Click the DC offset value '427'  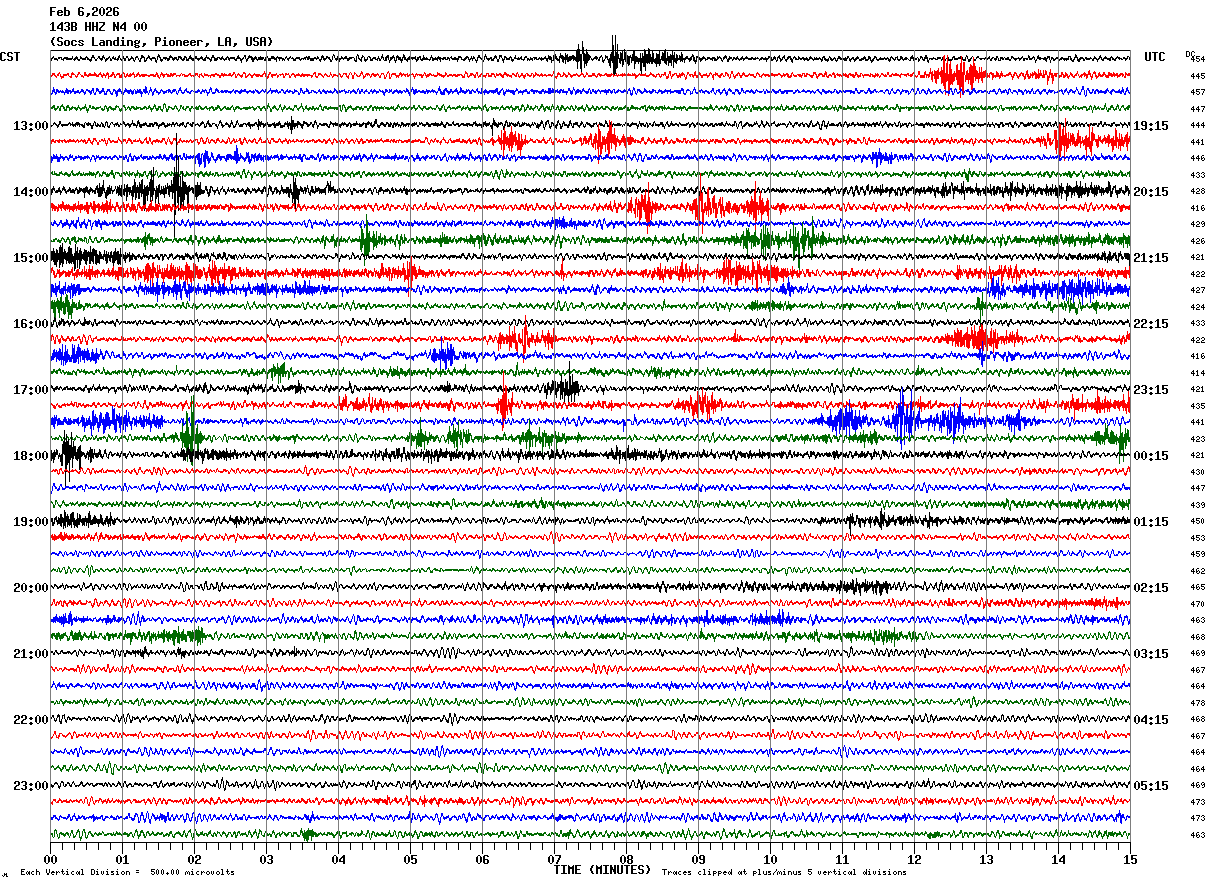(x=1197, y=290)
